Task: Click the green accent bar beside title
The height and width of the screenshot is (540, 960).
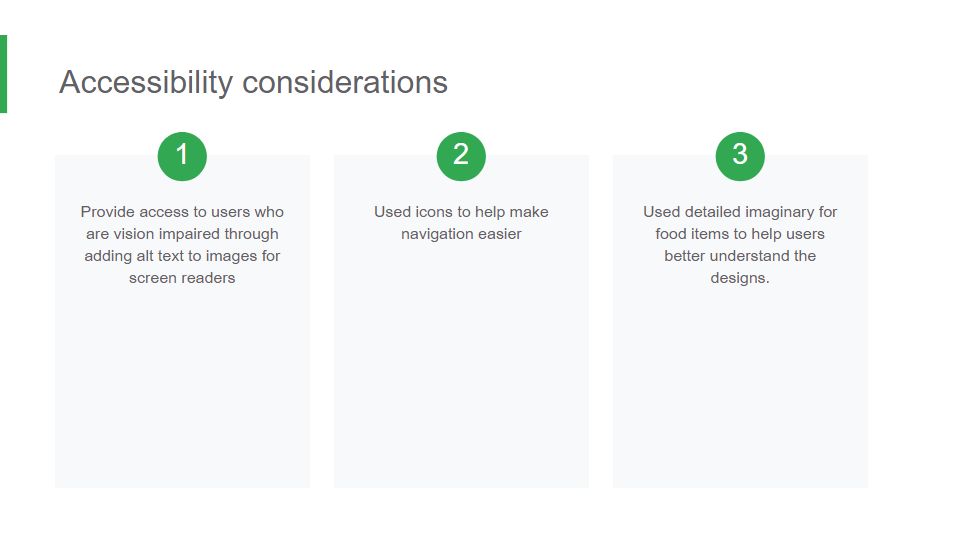Action: click(3, 74)
